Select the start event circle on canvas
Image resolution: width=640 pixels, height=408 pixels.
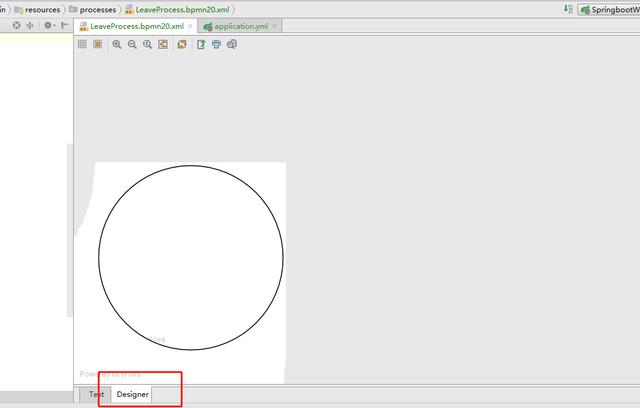click(191, 257)
